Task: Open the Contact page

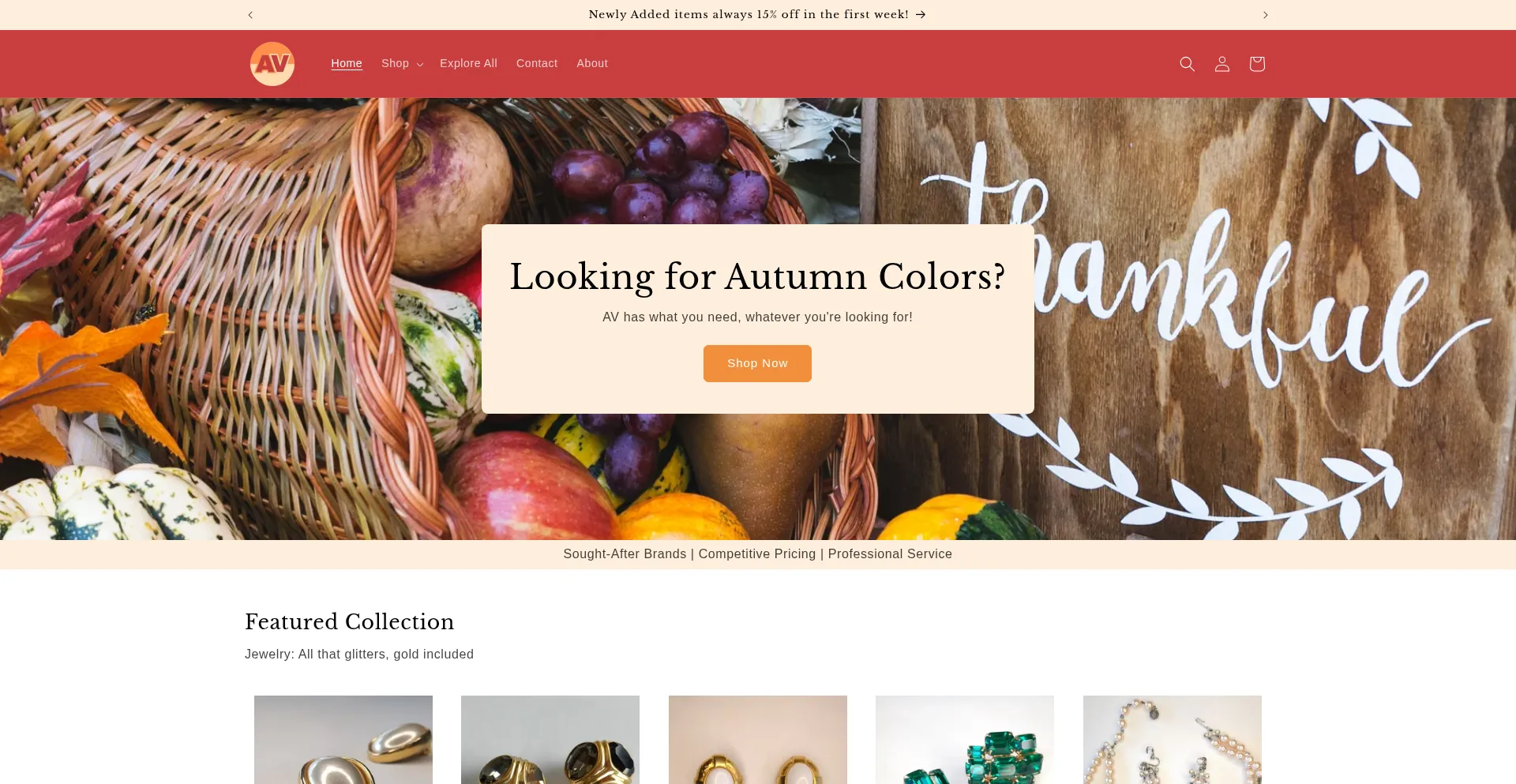Action: (537, 64)
